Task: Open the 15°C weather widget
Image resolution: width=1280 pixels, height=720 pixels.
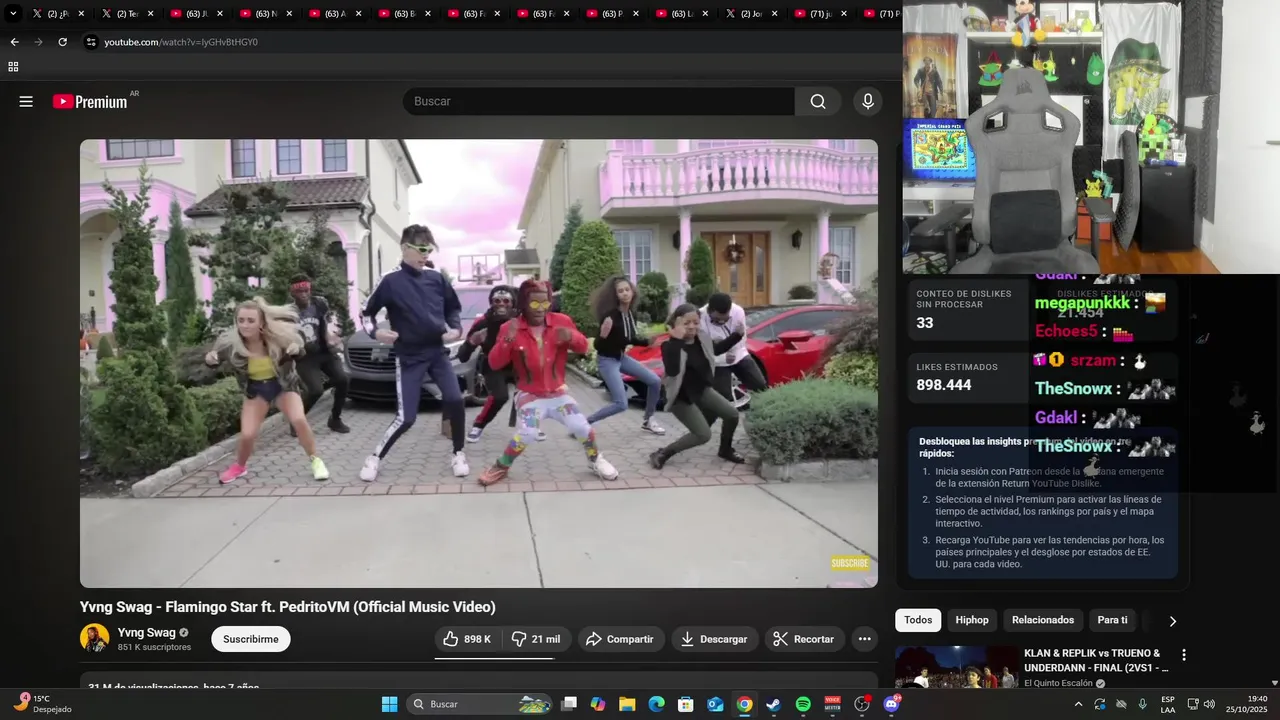Action: click(x=40, y=704)
